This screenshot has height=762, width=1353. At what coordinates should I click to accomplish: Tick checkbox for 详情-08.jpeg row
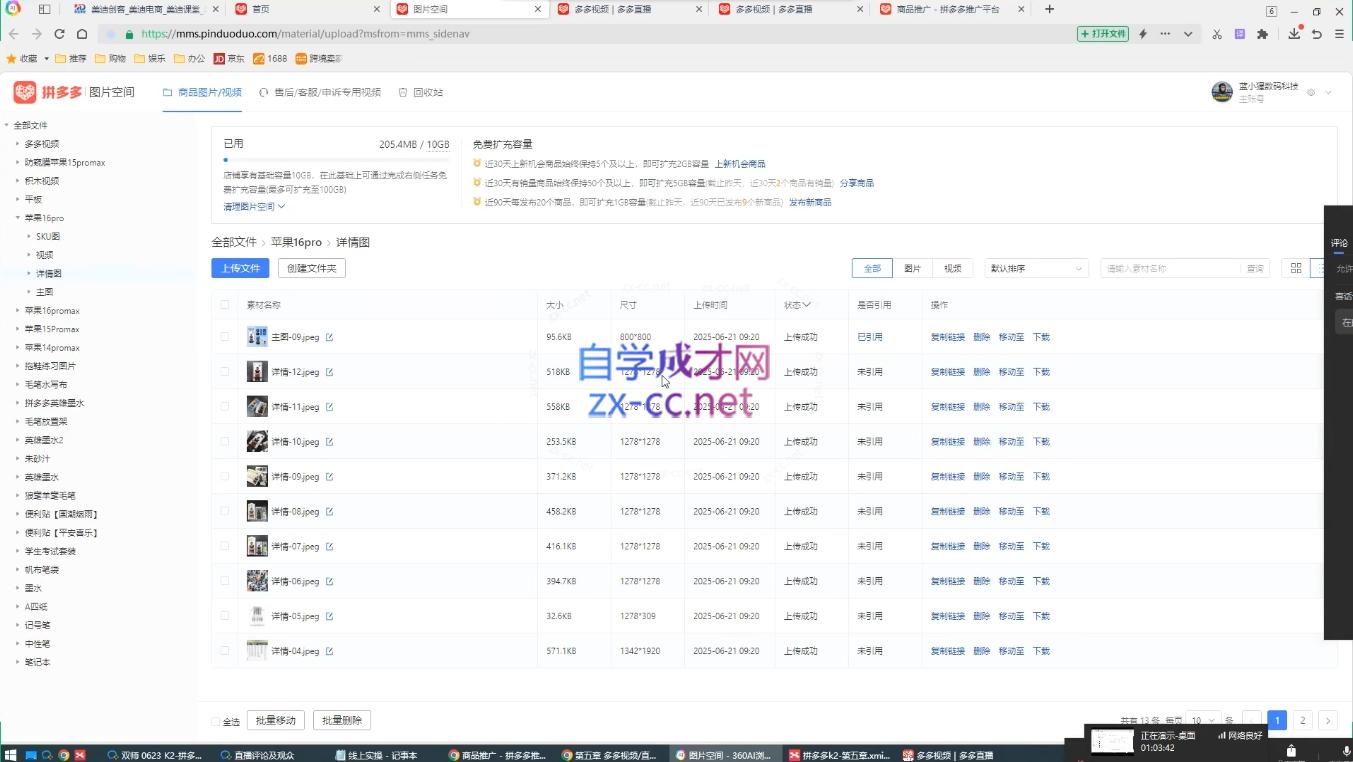click(x=225, y=512)
